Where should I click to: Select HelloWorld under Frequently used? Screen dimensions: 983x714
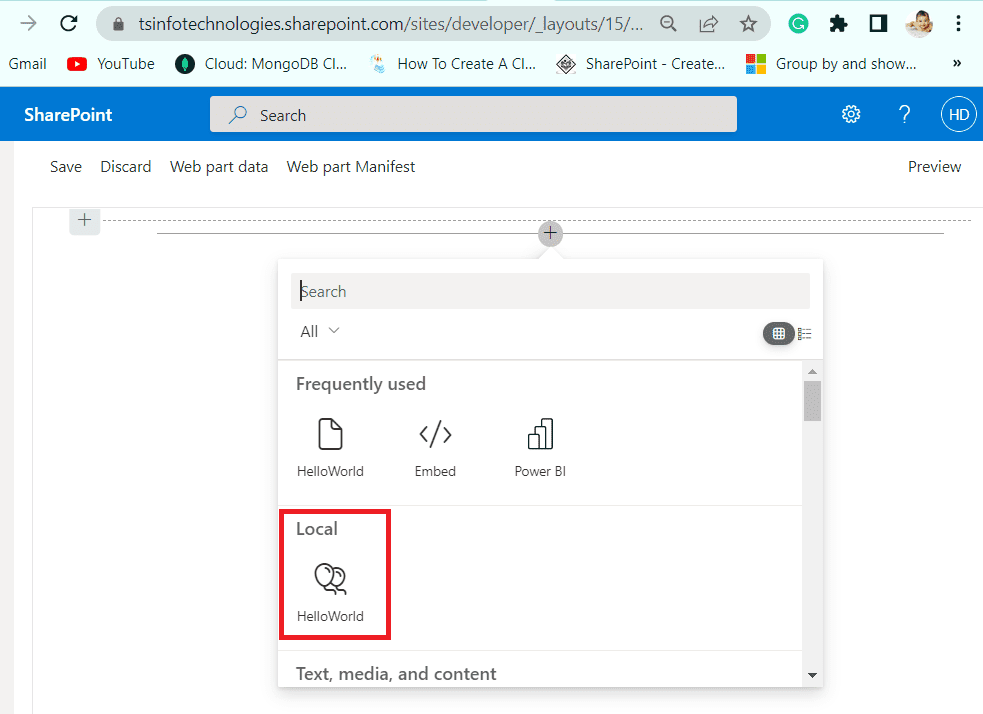330,448
